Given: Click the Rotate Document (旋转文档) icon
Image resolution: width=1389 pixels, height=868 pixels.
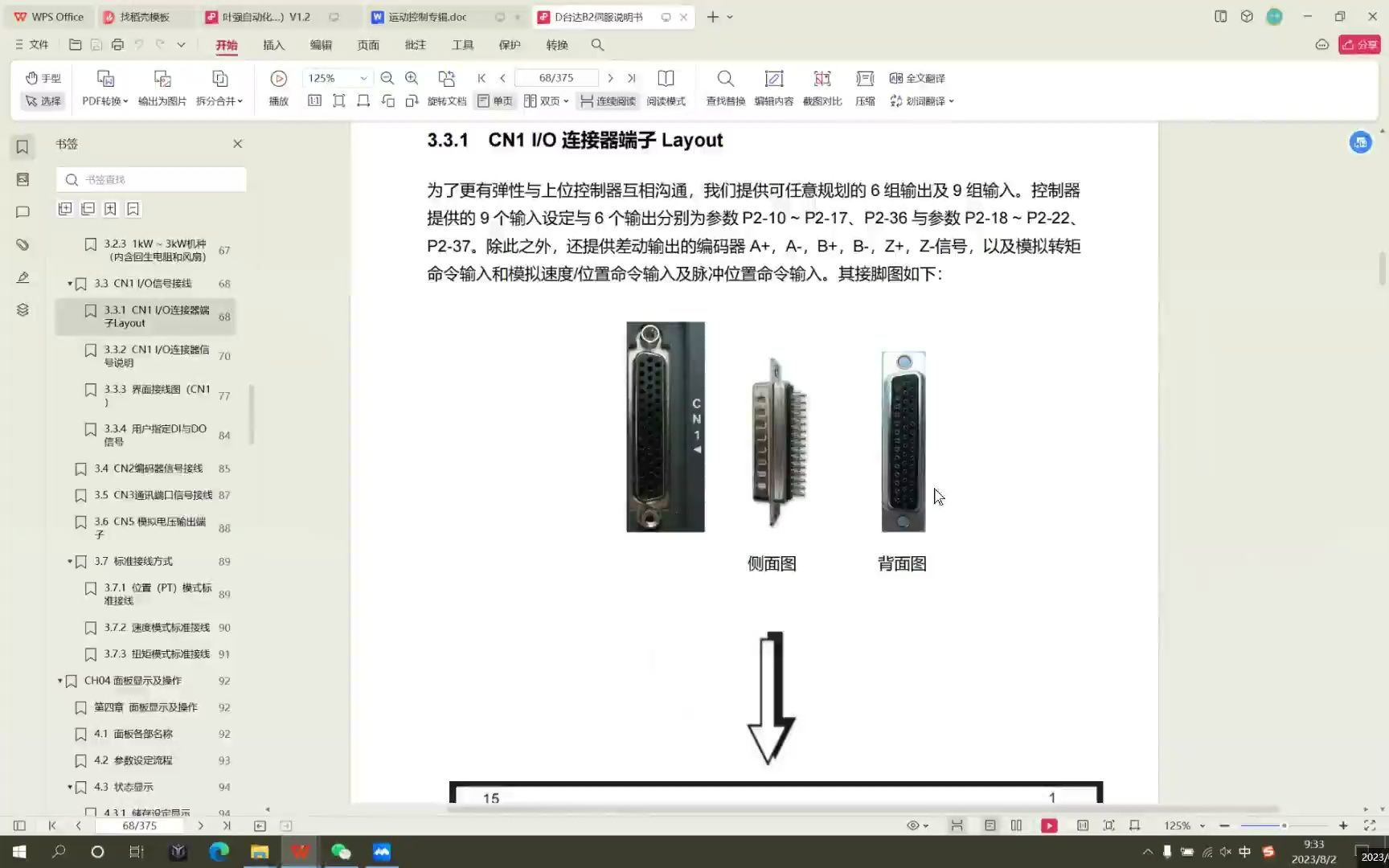Looking at the screenshot, I should pos(446,79).
